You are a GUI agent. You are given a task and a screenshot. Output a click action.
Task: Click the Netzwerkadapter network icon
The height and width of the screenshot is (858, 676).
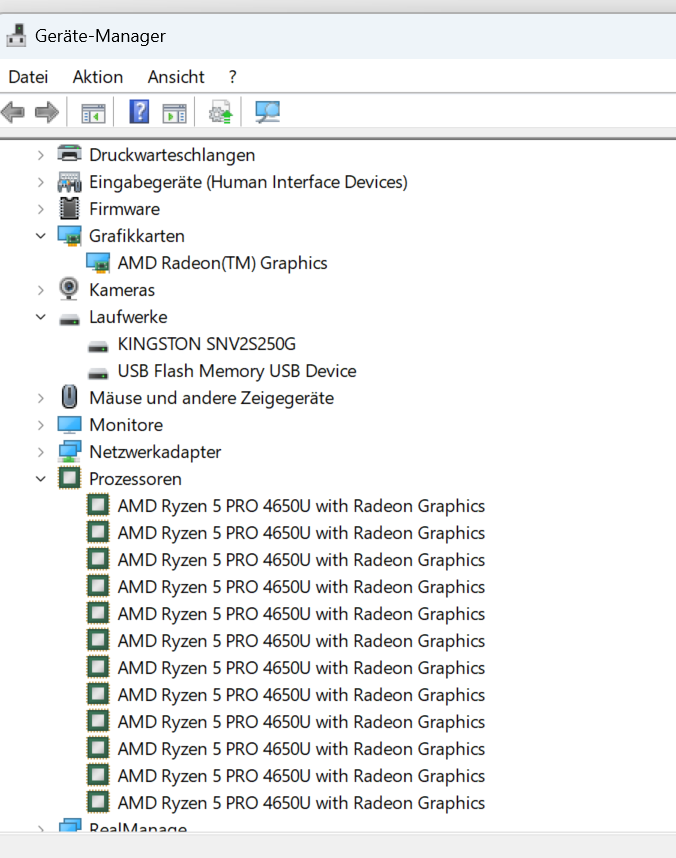[x=70, y=451]
